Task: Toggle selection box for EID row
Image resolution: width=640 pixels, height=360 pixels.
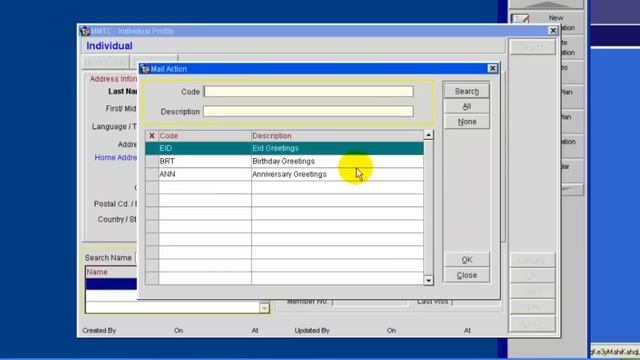Action: [152, 148]
